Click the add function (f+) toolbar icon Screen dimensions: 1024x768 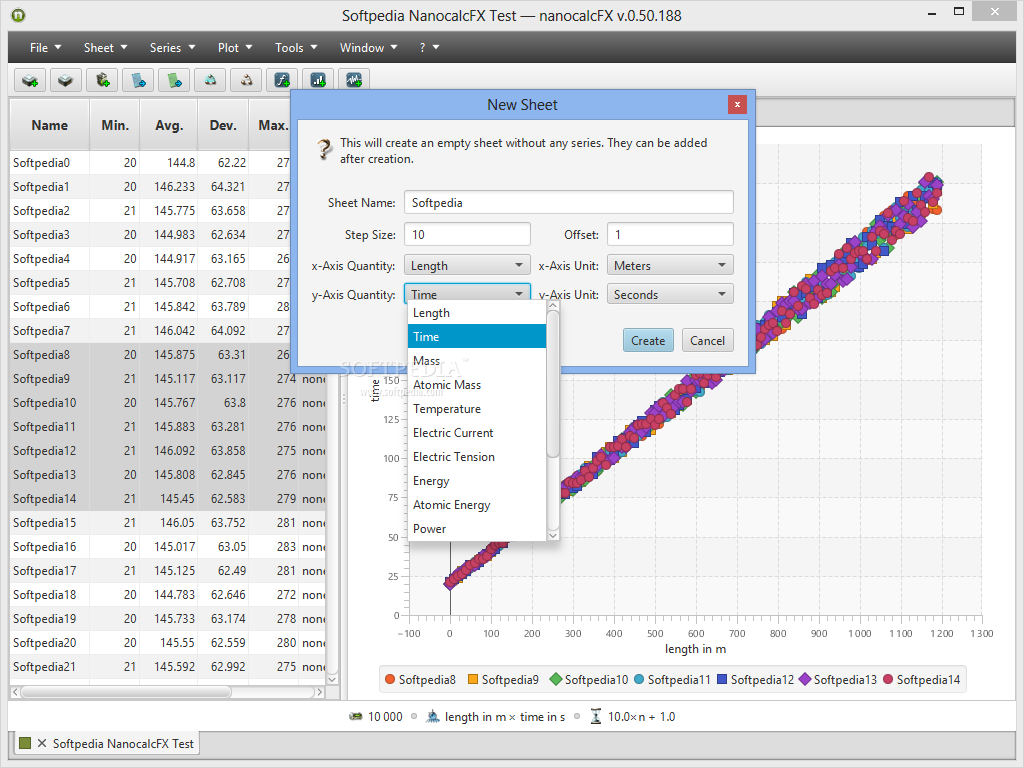282,80
